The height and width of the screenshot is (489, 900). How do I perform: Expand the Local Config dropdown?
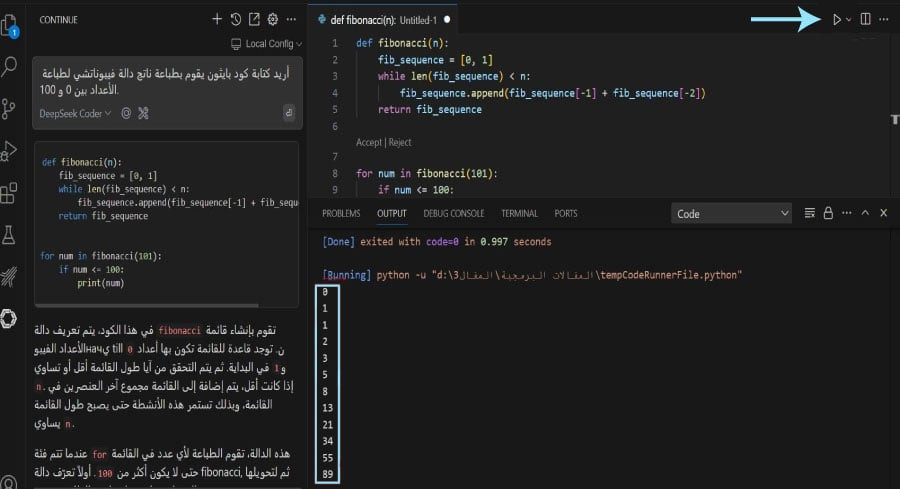tap(266, 44)
